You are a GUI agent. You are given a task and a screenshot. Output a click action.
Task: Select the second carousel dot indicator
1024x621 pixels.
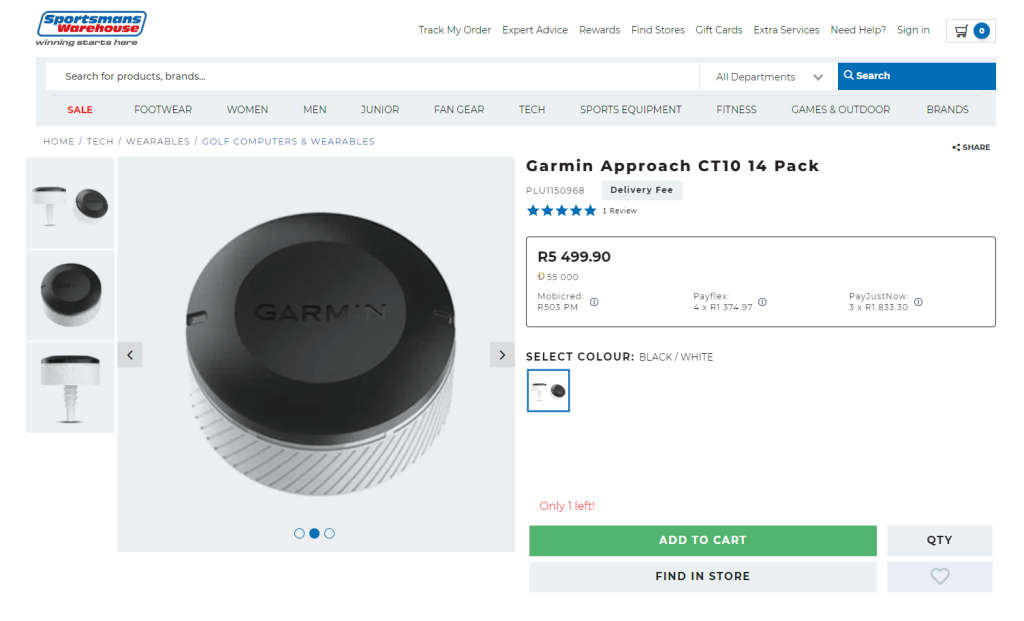315,533
